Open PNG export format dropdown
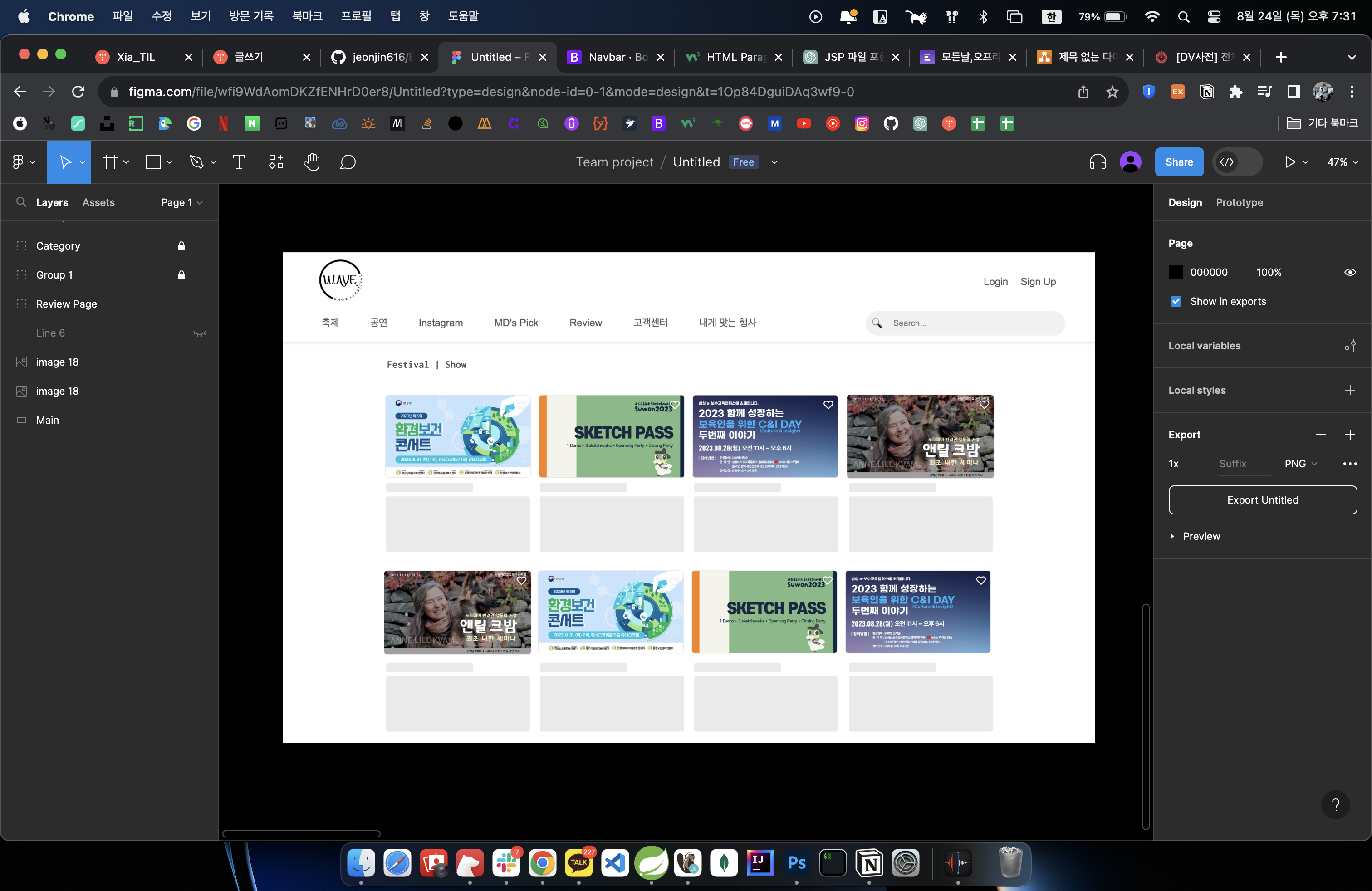 coord(1300,463)
